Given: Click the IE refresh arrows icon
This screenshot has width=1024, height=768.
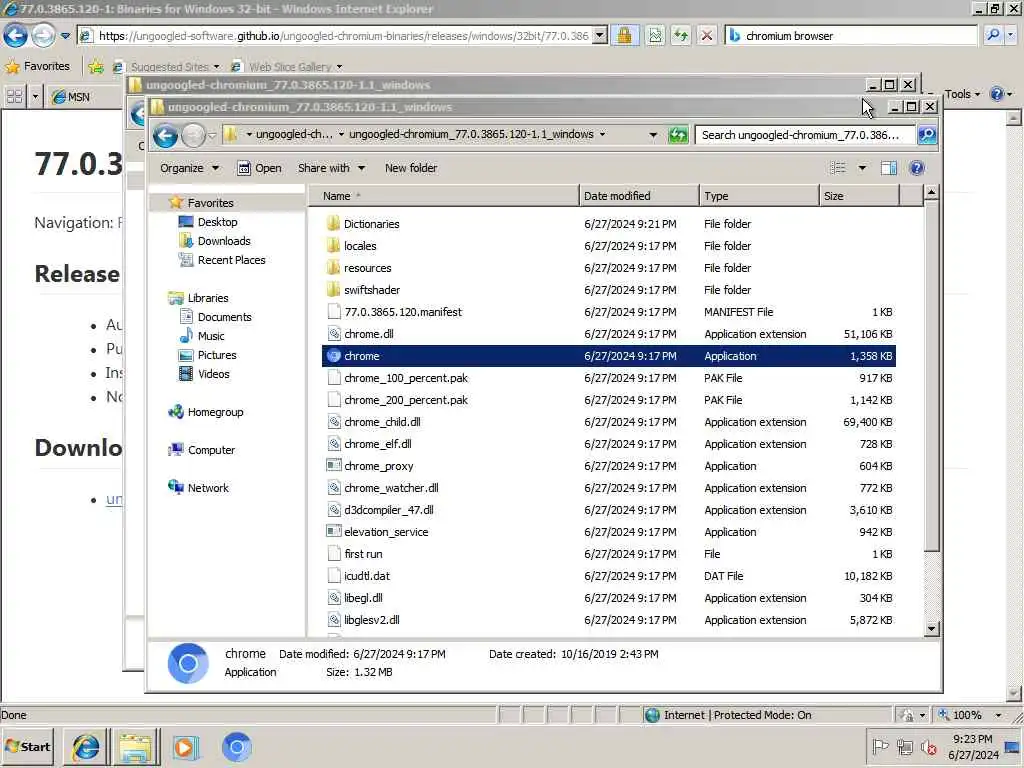Looking at the screenshot, I should pos(681,35).
